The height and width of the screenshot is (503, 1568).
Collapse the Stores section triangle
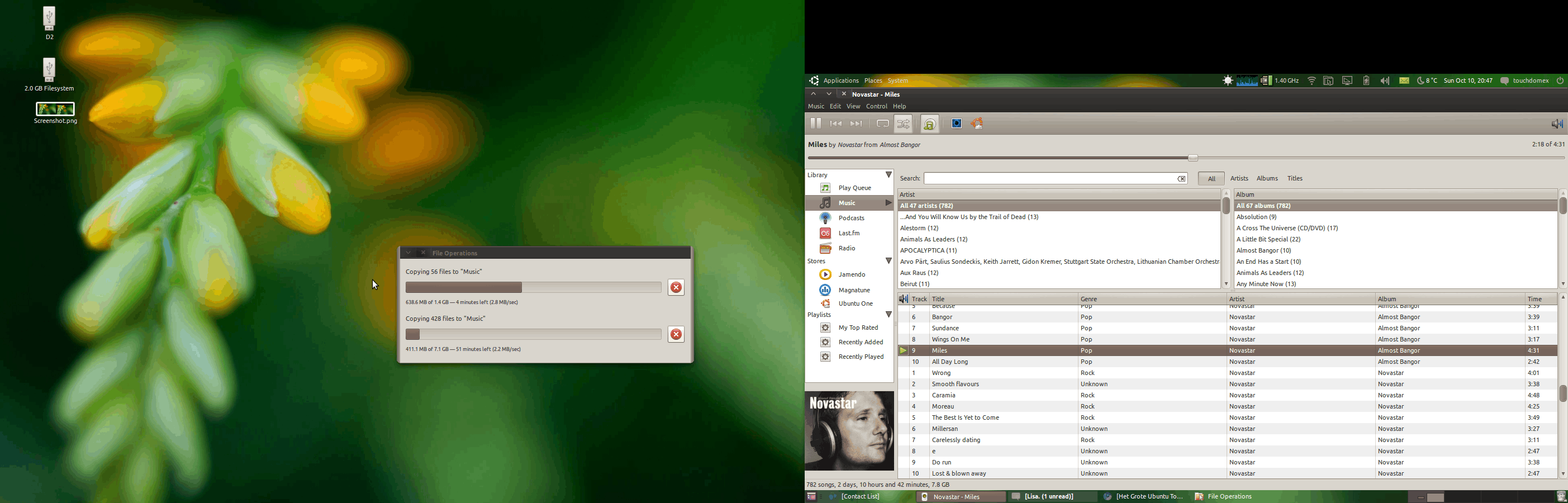coord(888,261)
